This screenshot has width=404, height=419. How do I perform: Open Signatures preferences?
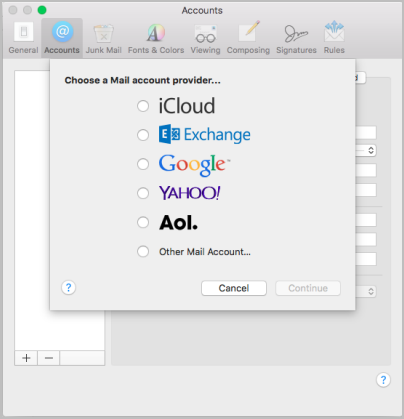(x=296, y=38)
